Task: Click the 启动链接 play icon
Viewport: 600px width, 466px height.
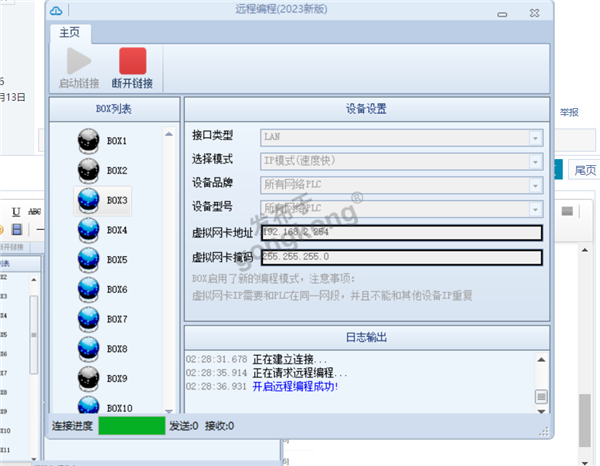Action: [78, 62]
